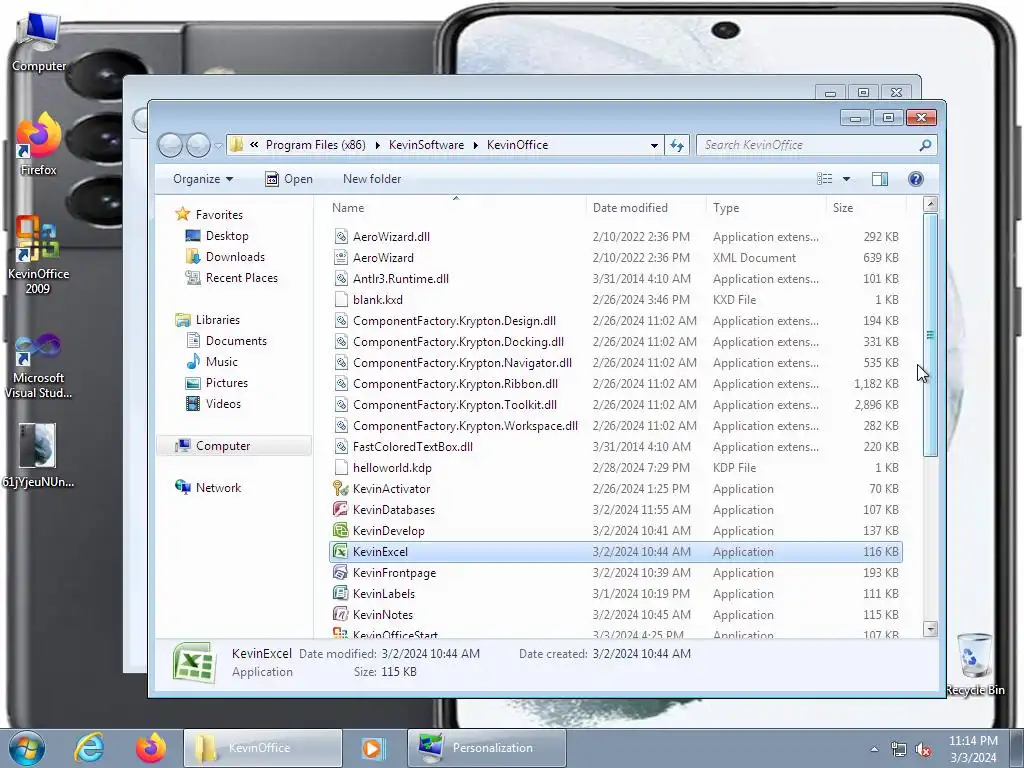Show the preview pane icon
Screen dimensions: 1024x768
(x=880, y=179)
